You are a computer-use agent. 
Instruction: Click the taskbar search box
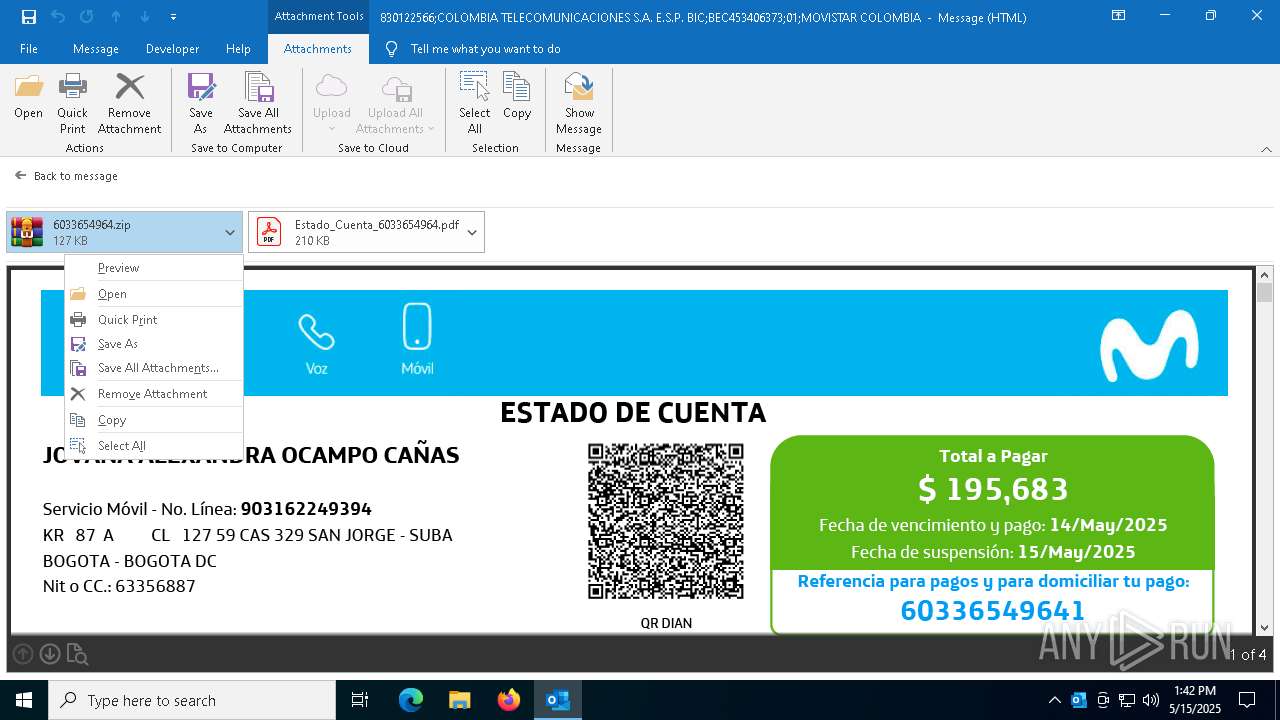click(x=192, y=700)
